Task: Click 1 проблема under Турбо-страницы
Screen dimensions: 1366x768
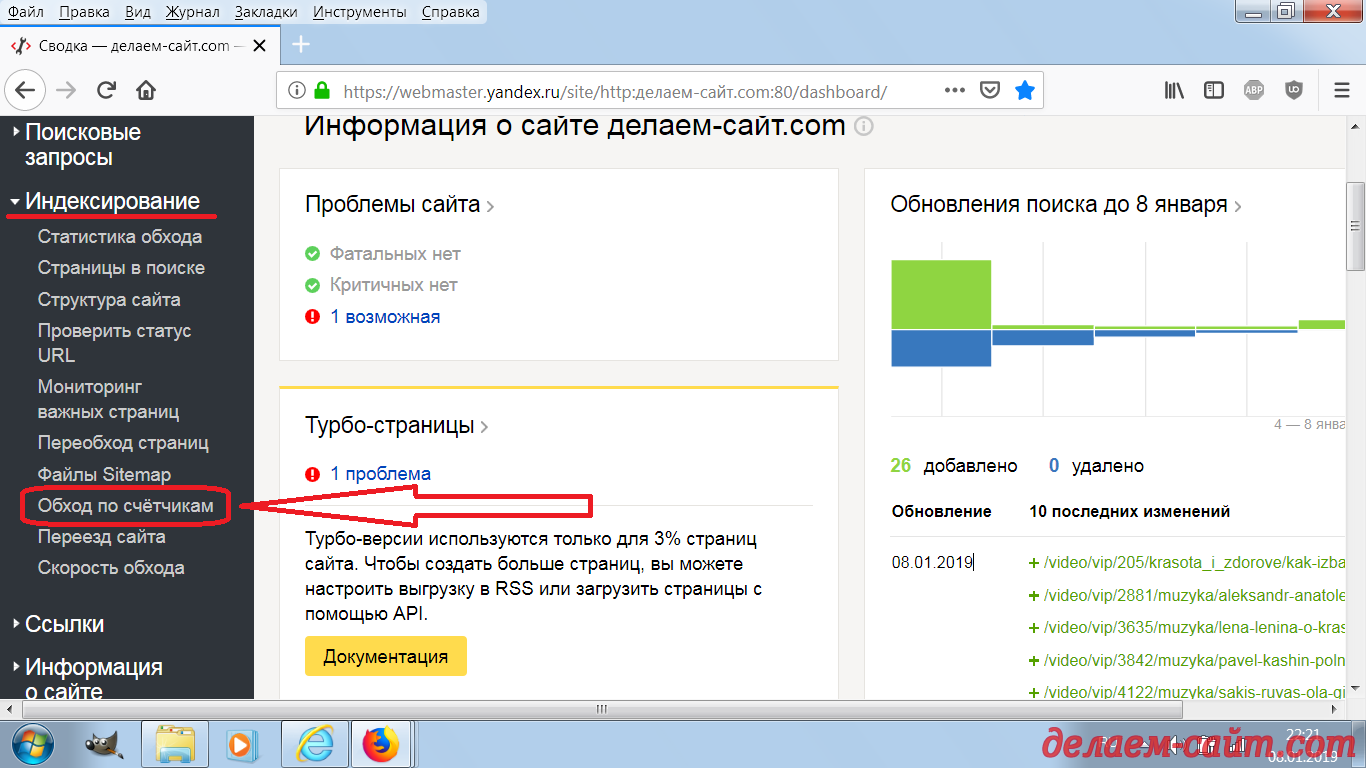Action: (x=381, y=474)
